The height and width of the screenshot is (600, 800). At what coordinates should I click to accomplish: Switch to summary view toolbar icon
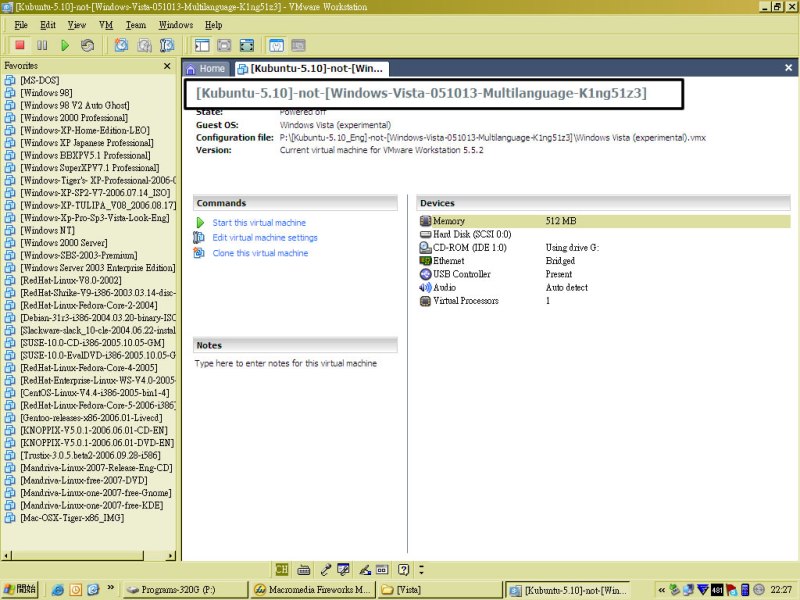pos(276,45)
